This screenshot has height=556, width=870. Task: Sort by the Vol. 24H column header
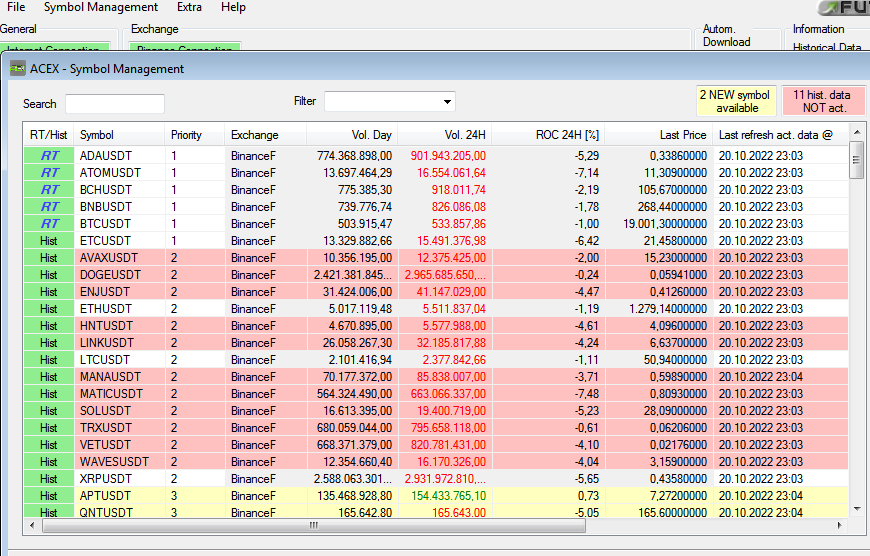[x=444, y=135]
